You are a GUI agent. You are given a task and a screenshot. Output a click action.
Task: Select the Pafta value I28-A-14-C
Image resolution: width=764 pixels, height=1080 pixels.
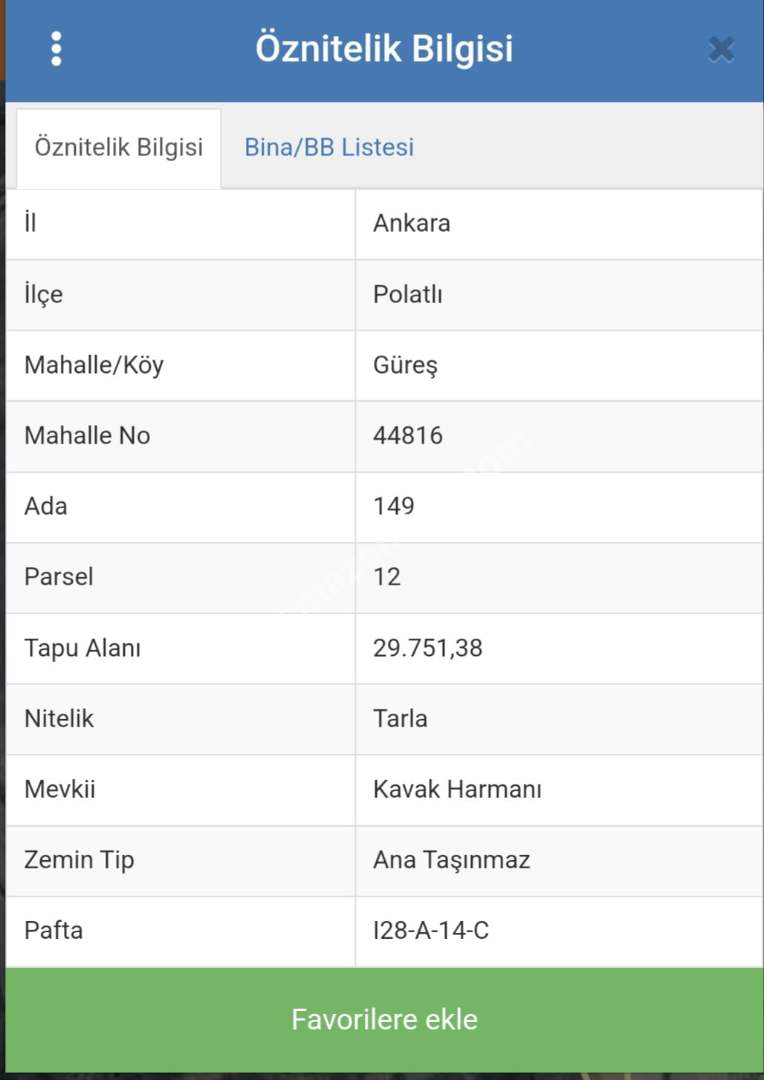tap(431, 931)
